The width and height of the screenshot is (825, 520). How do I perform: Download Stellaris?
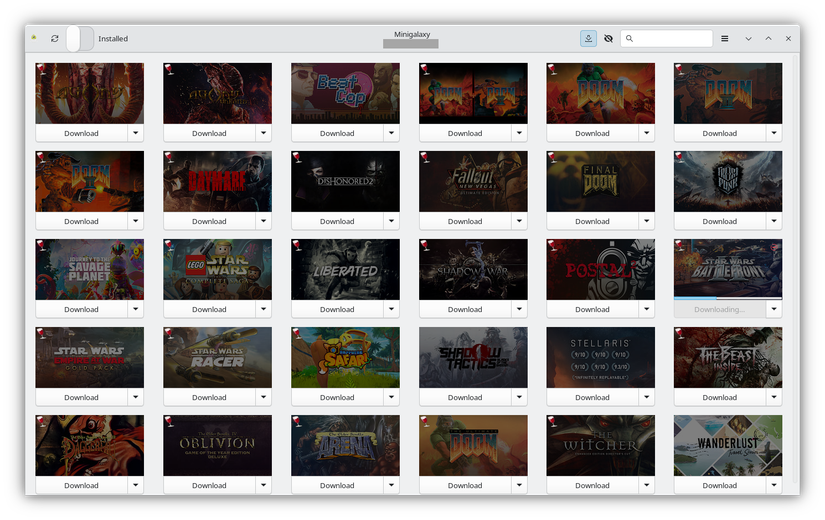pyautogui.click(x=592, y=397)
